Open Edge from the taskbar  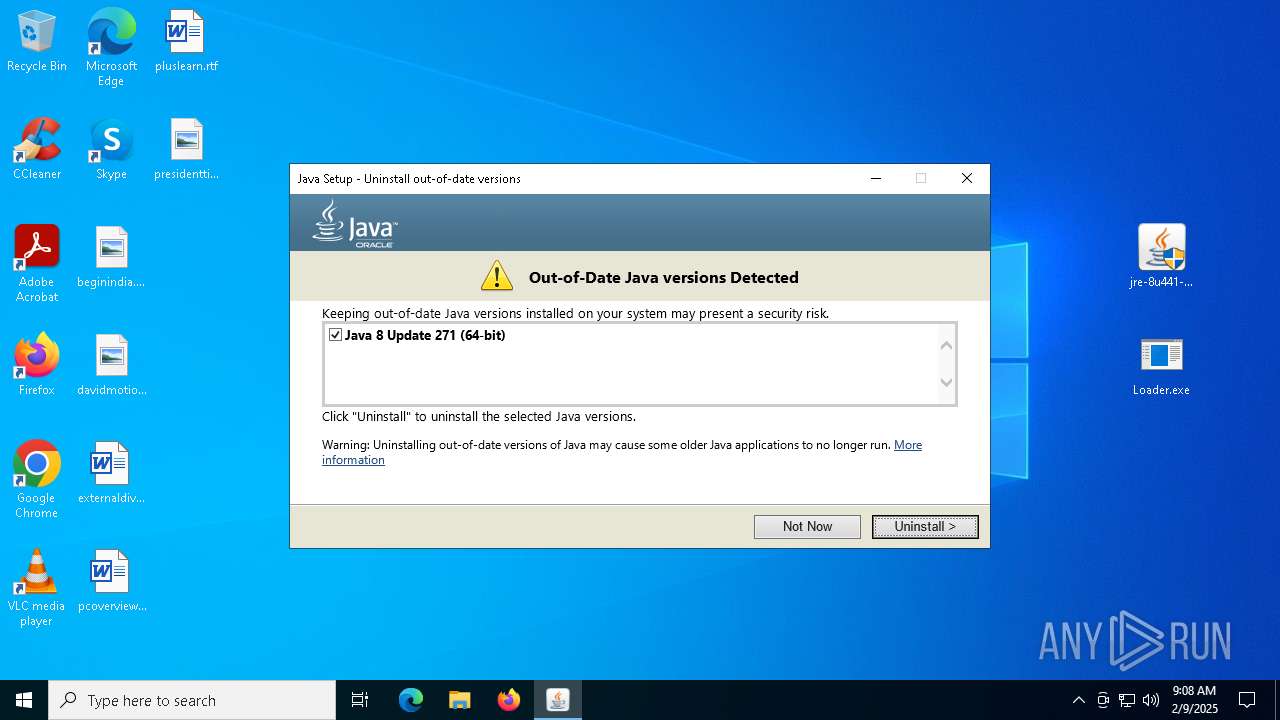411,700
